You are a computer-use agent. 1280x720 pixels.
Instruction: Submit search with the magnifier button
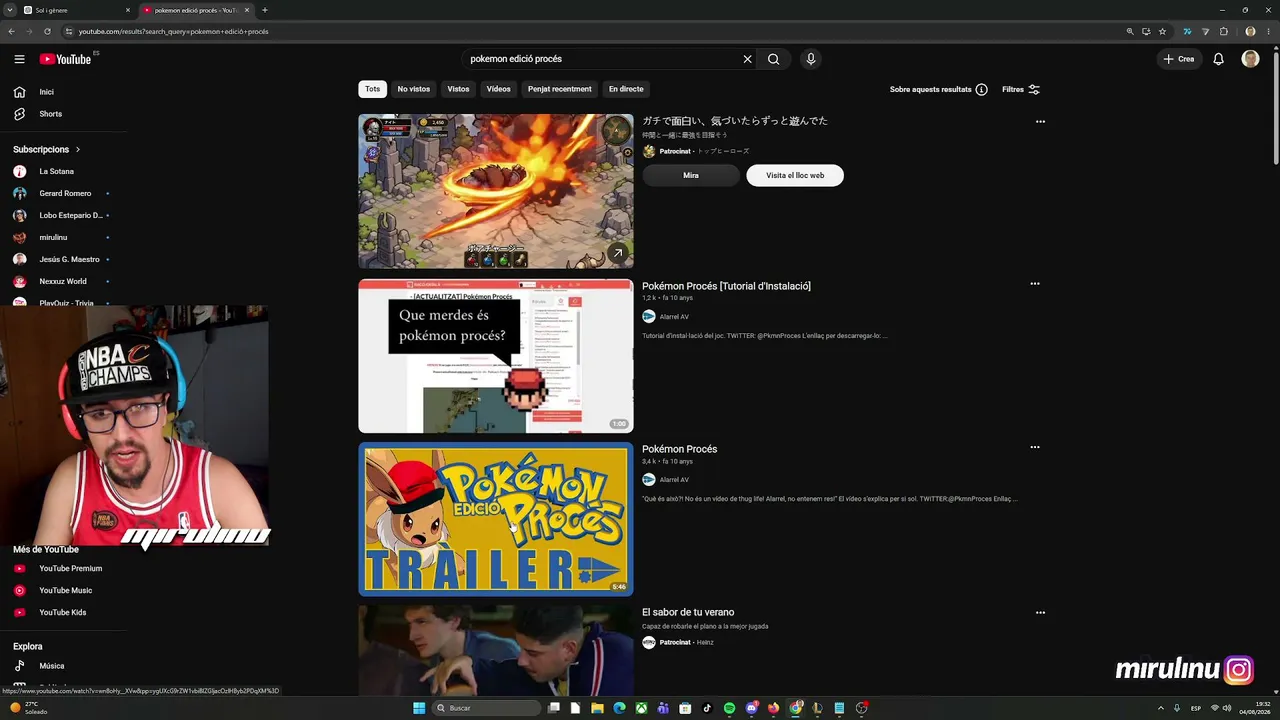click(773, 59)
